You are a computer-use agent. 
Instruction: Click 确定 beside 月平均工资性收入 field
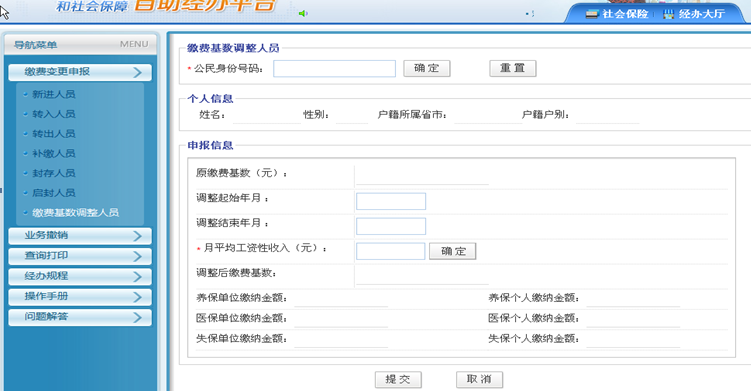tap(453, 251)
